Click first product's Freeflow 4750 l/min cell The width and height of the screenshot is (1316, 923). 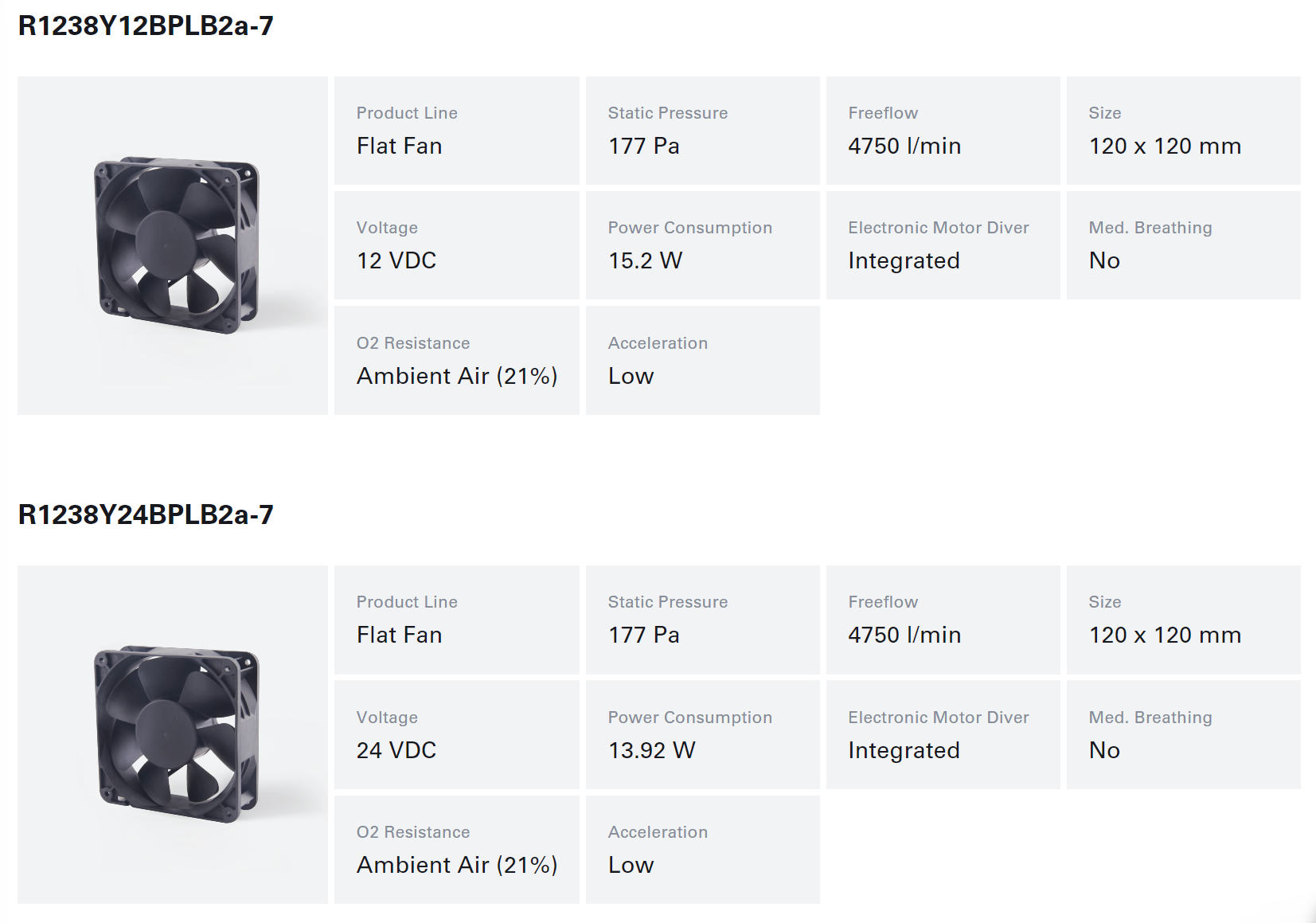pos(943,131)
